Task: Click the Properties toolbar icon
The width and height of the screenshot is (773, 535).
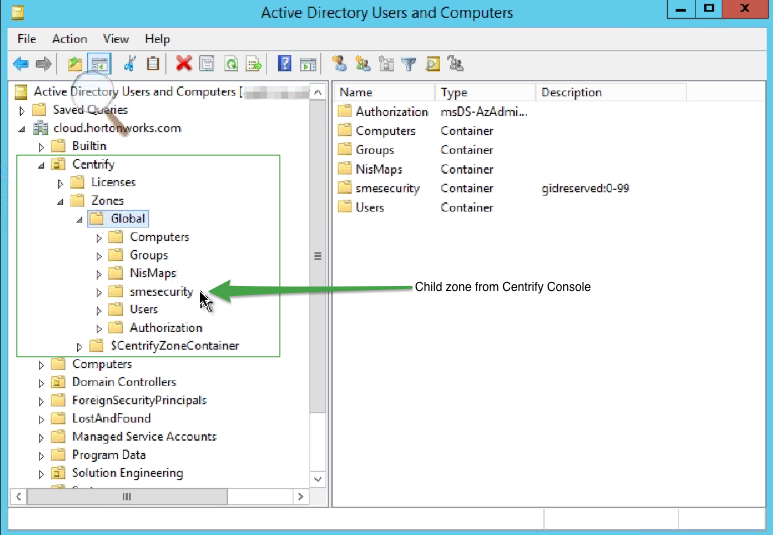Action: 207,64
